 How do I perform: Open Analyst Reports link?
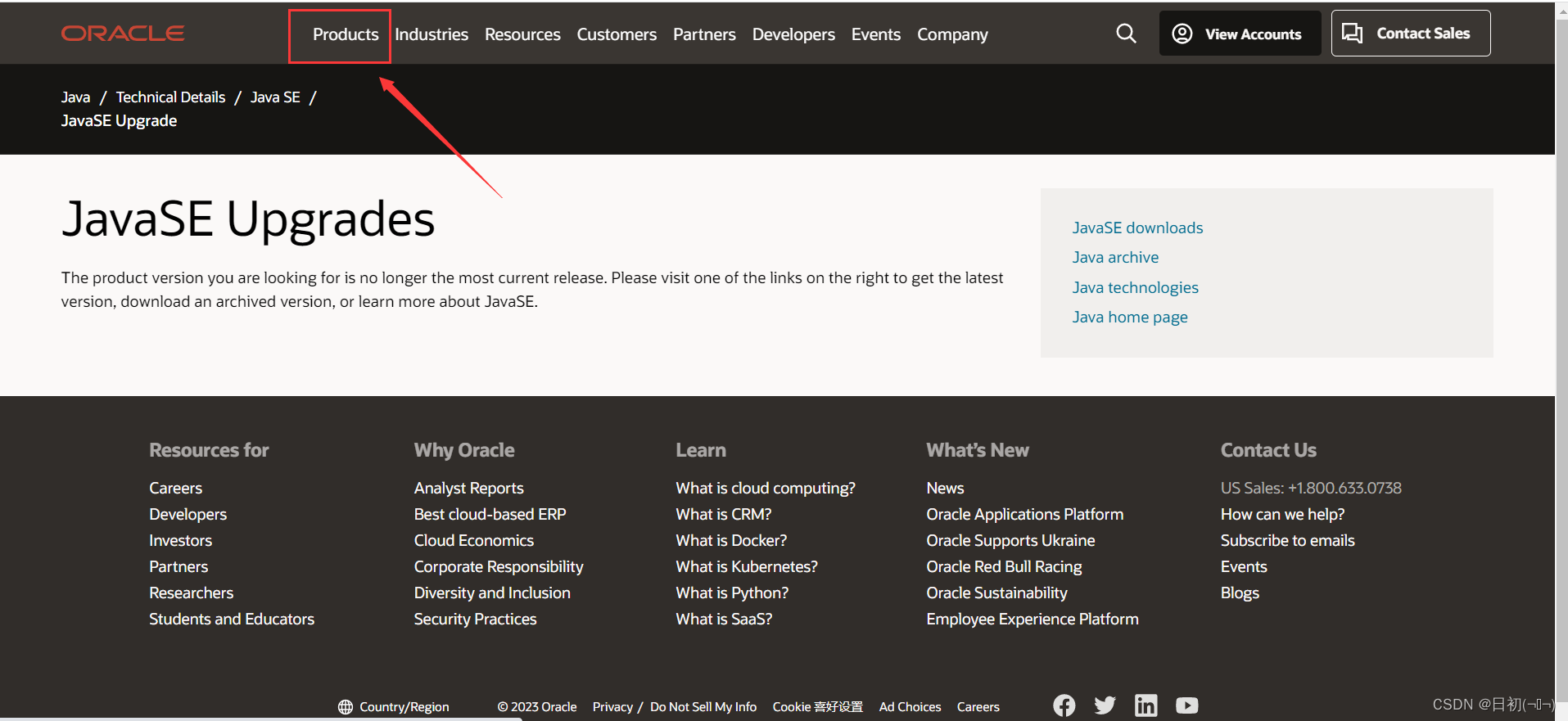click(x=468, y=488)
